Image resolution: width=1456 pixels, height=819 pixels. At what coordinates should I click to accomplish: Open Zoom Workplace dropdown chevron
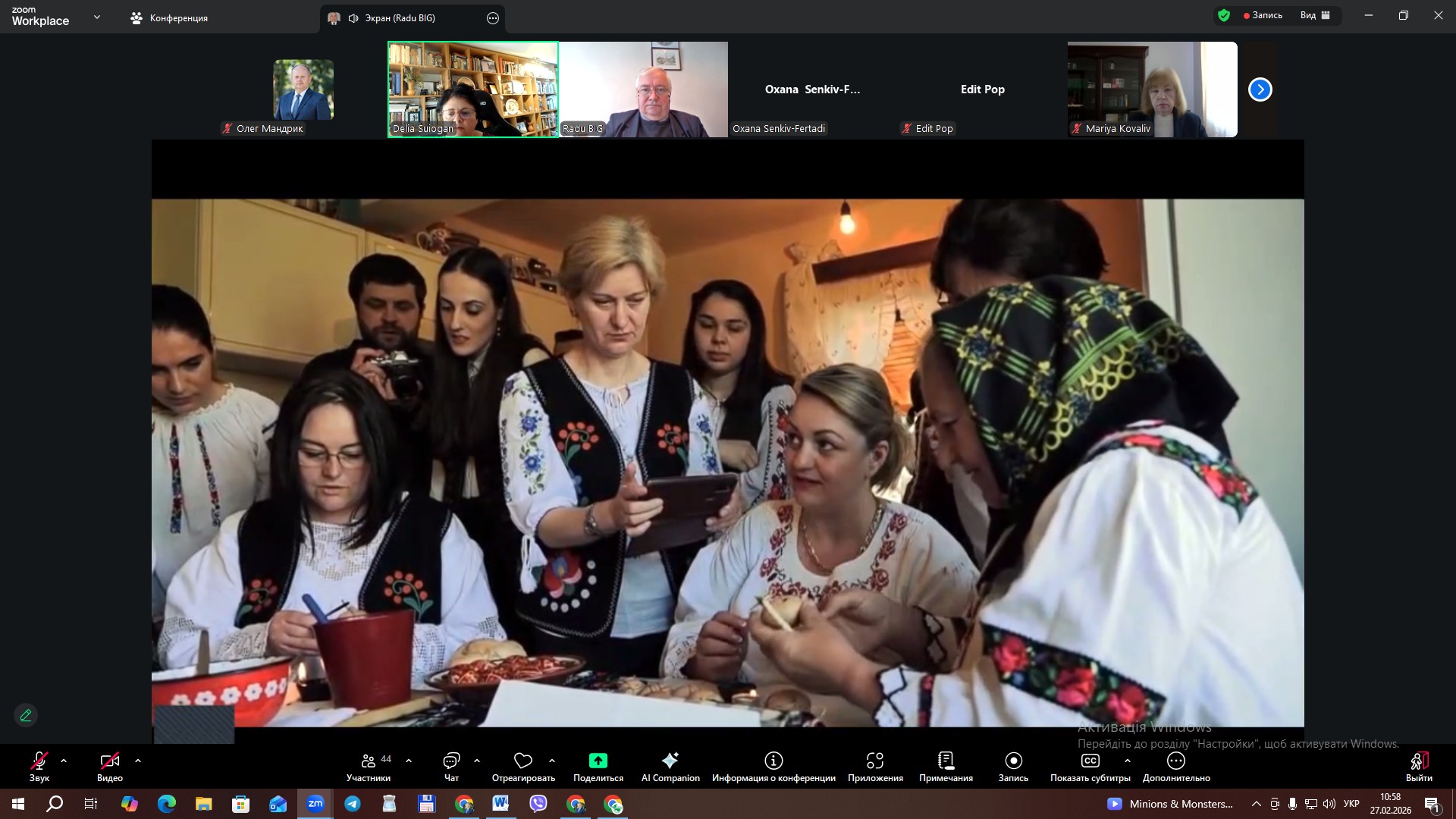[96, 17]
